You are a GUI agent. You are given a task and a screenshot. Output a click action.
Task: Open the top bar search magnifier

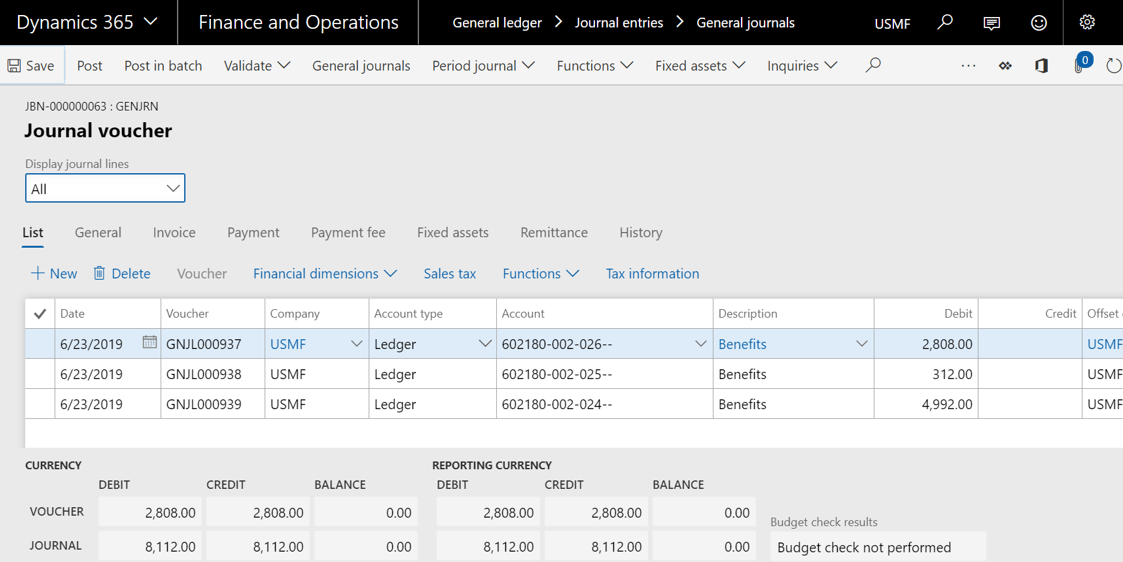click(x=945, y=22)
